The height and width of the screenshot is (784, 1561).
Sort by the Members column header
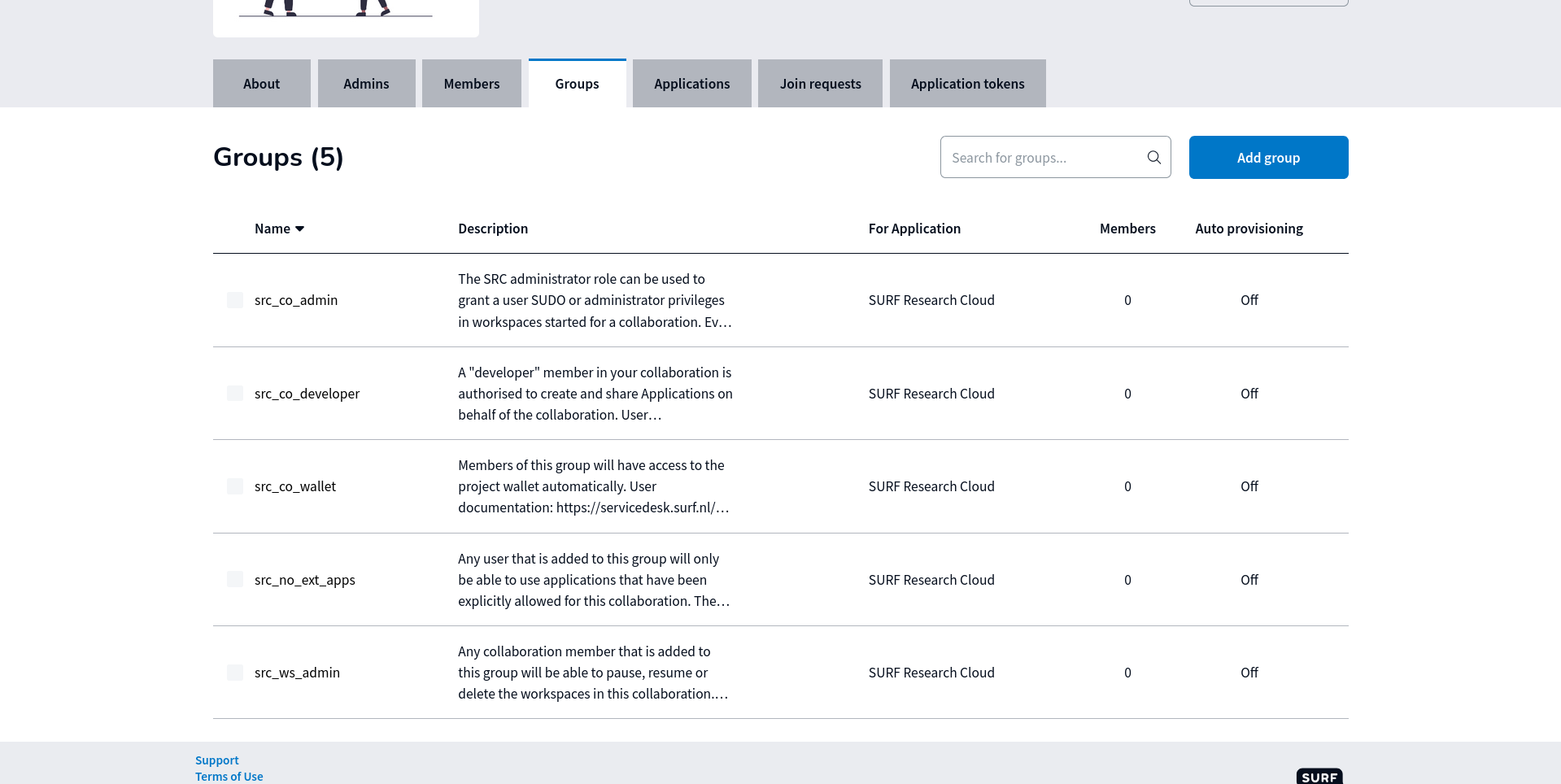pos(1127,229)
